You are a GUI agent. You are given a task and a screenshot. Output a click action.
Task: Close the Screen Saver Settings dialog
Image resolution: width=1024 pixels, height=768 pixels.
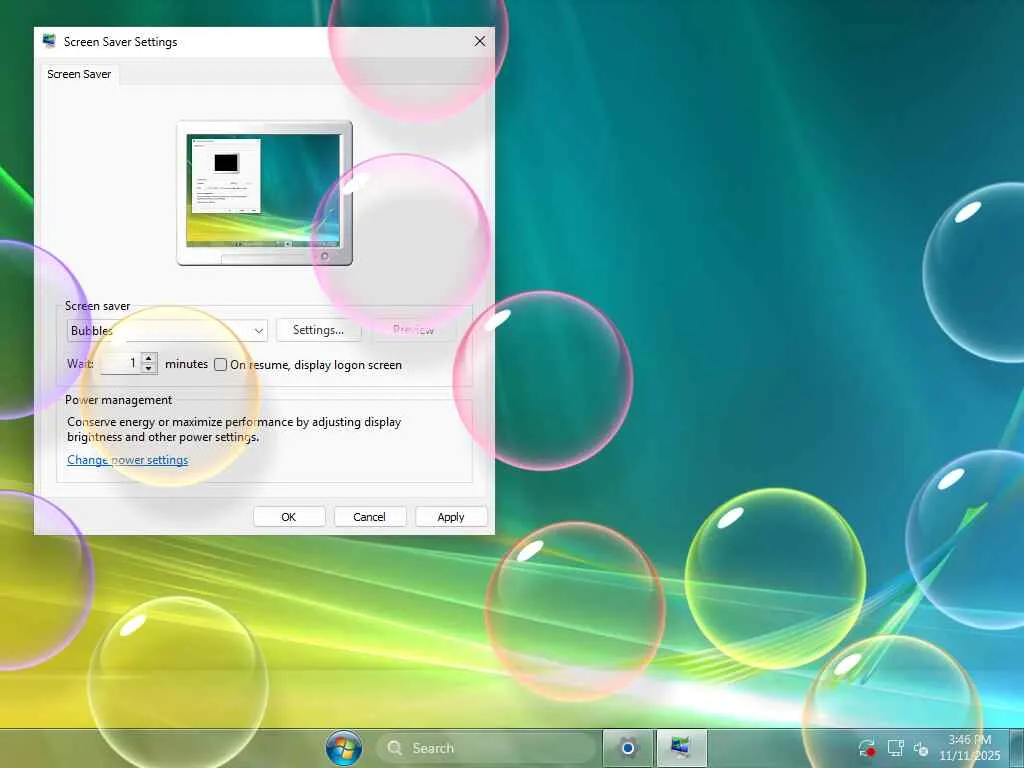click(x=480, y=41)
